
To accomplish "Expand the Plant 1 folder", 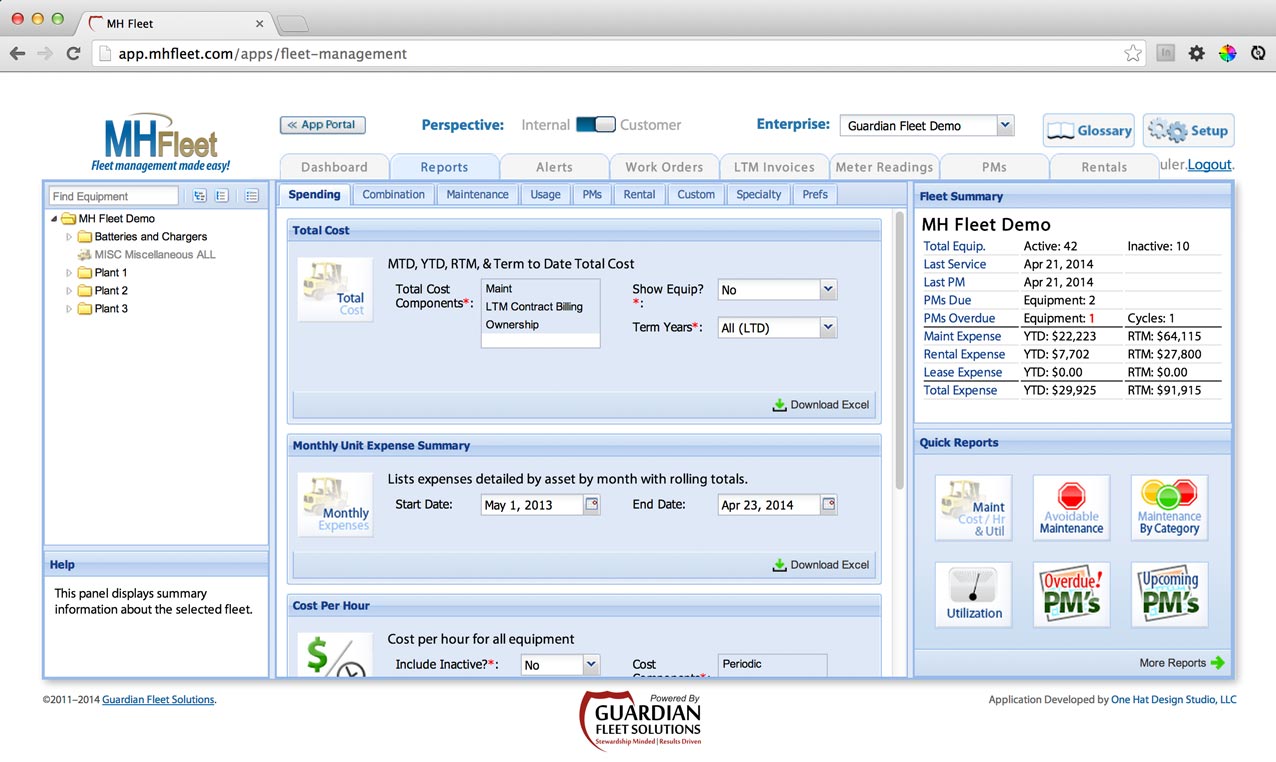I will (69, 273).
